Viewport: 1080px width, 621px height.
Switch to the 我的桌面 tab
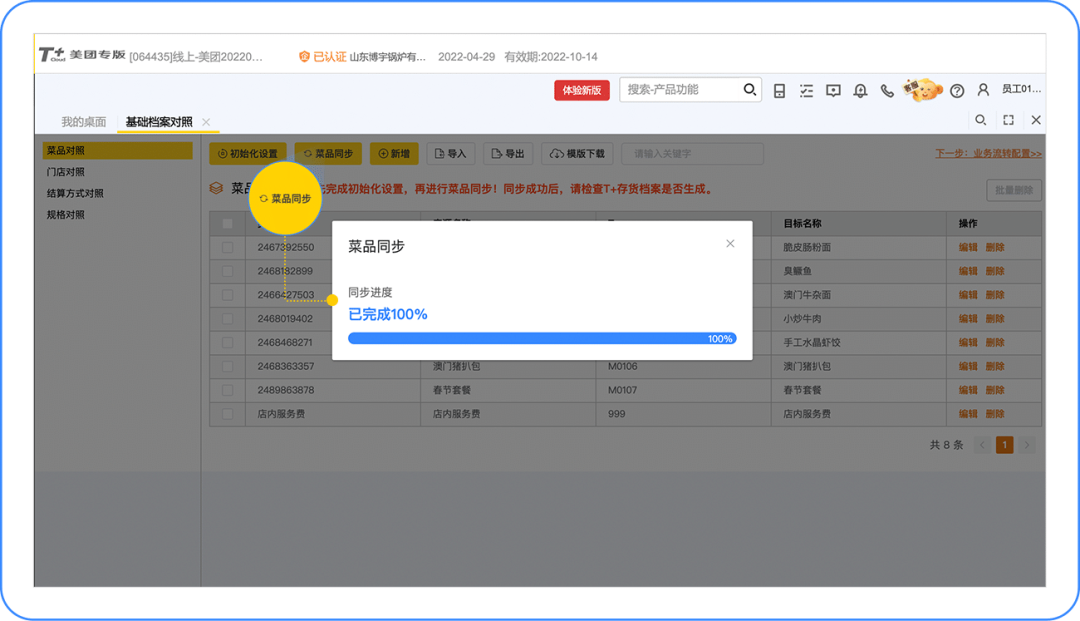point(82,120)
